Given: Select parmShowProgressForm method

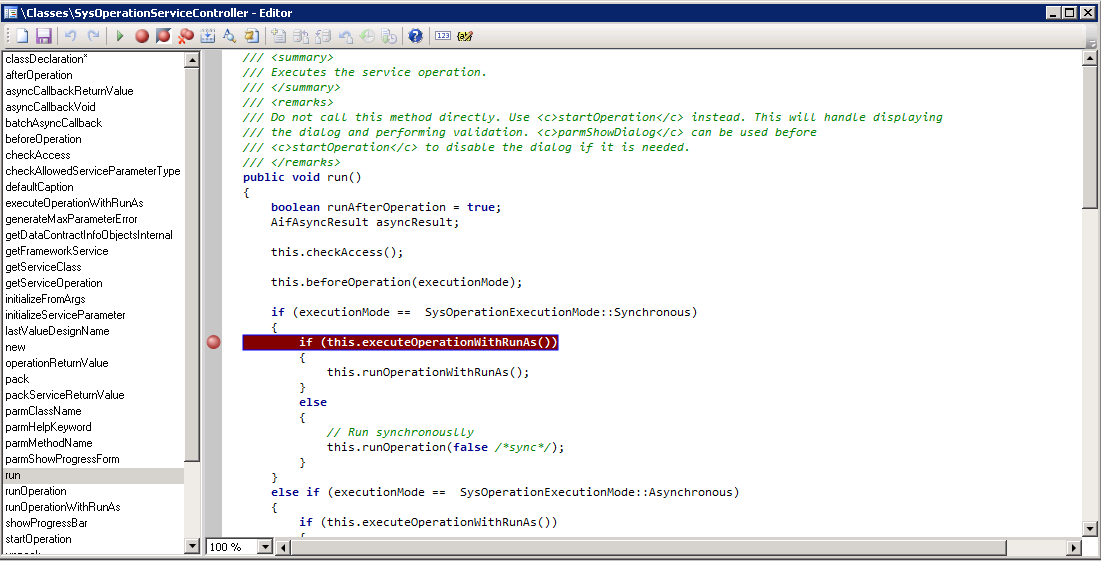Looking at the screenshot, I should point(62,459).
